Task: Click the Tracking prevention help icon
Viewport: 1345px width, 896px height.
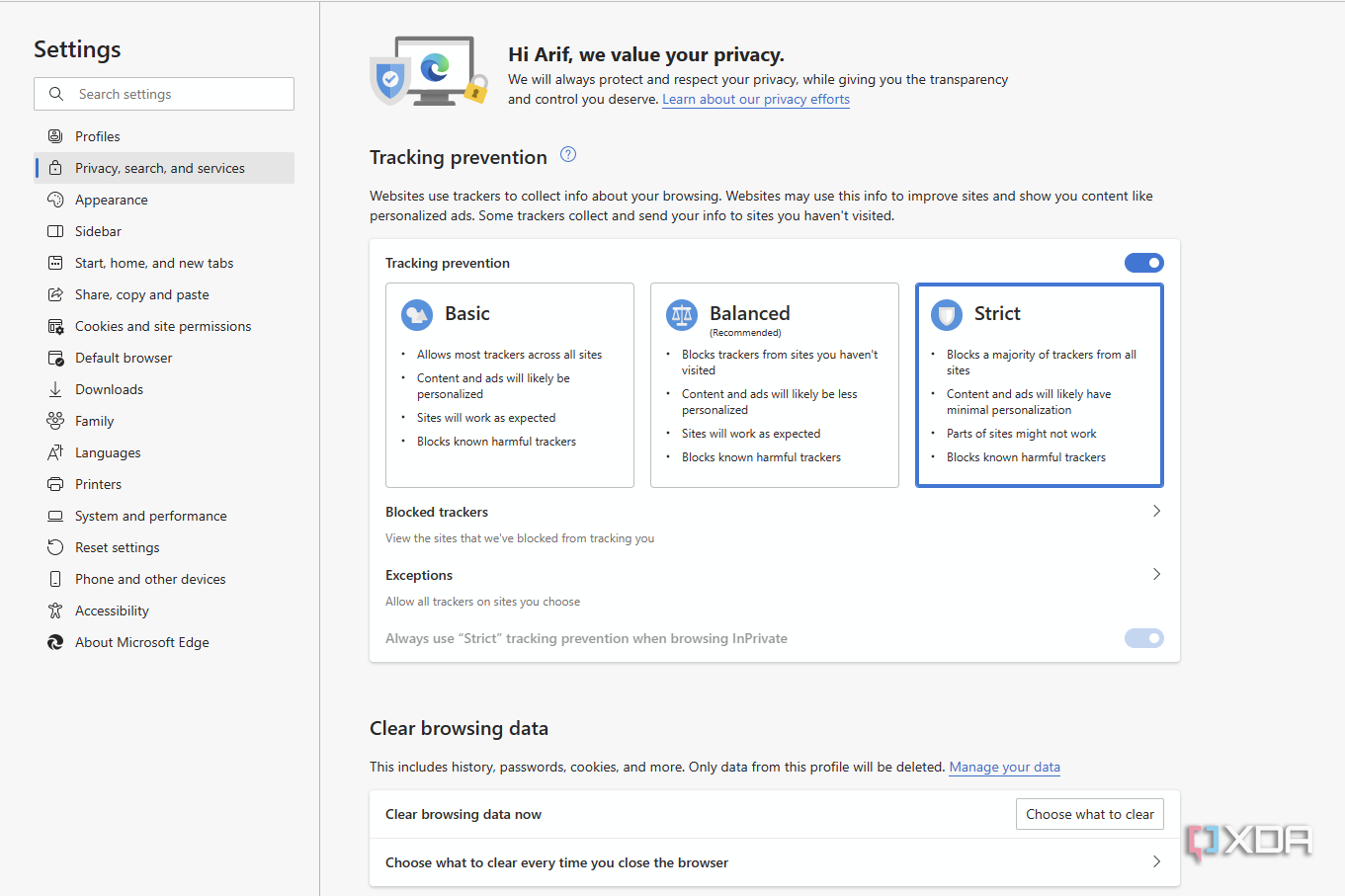Action: [568, 154]
